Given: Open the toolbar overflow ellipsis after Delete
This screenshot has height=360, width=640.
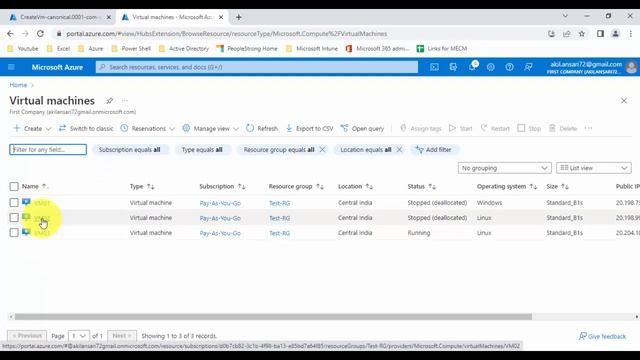Looking at the screenshot, I should click(x=588, y=128).
